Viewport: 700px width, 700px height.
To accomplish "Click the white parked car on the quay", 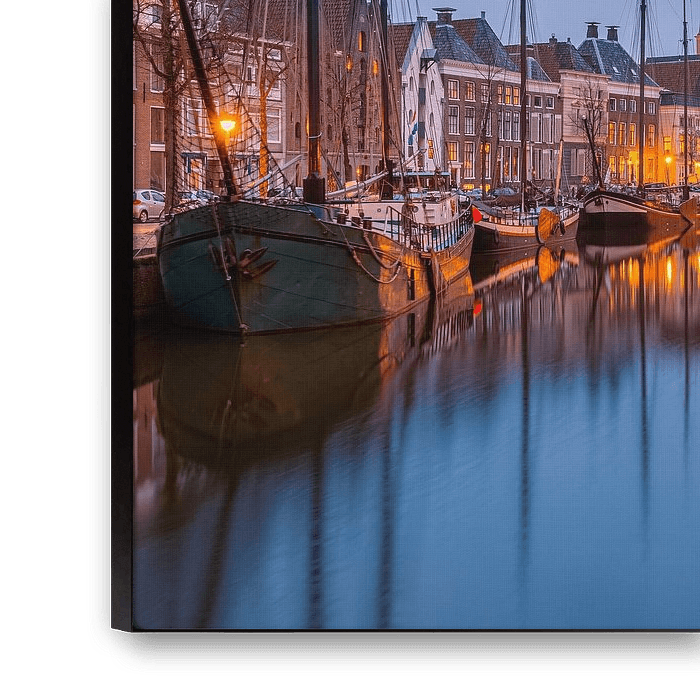I will [x=148, y=205].
